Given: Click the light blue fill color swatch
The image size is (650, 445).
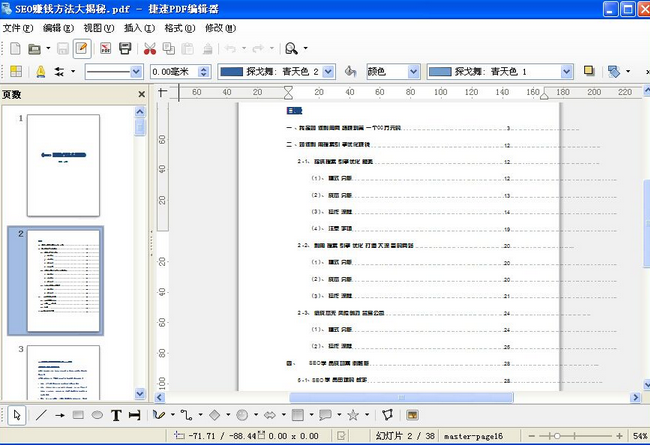Looking at the screenshot, I should pos(440,72).
